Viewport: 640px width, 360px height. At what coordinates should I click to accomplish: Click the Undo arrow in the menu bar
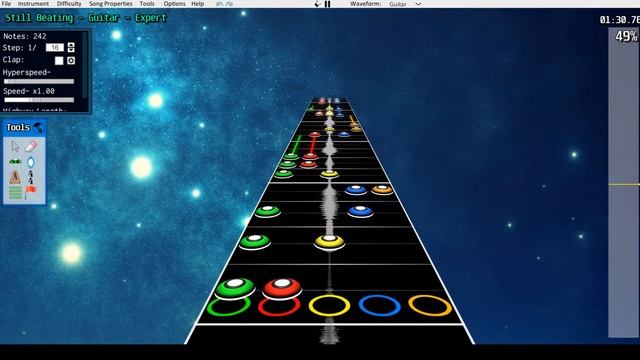(220, 4)
